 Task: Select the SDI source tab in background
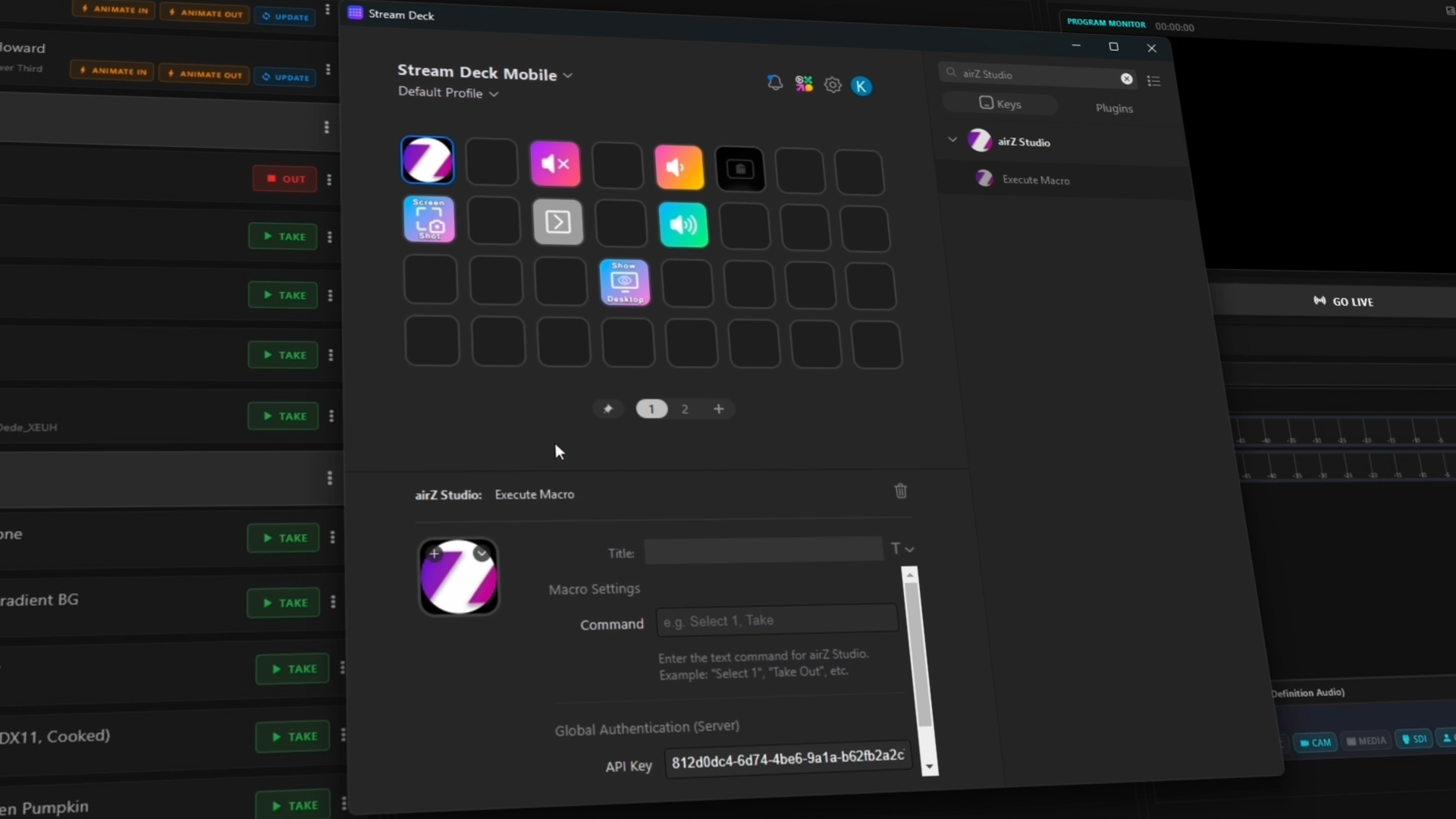click(1414, 739)
